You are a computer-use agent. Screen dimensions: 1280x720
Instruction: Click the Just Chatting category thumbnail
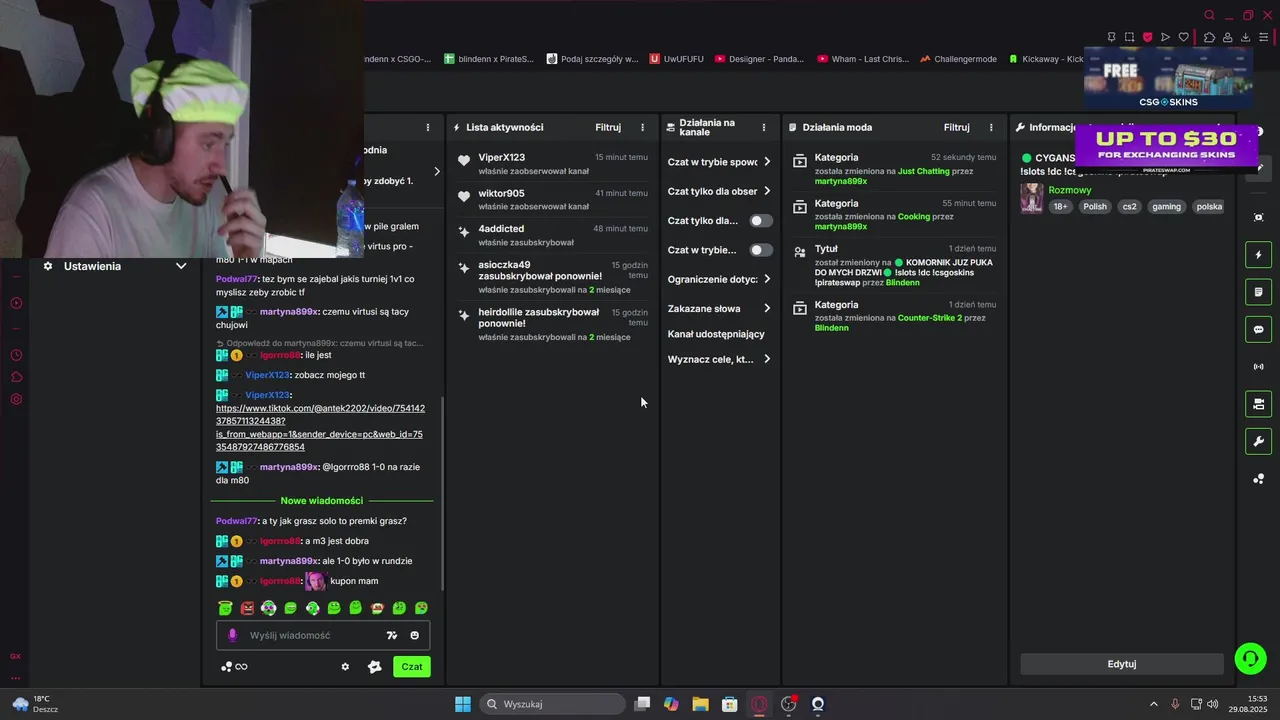(x=1031, y=198)
